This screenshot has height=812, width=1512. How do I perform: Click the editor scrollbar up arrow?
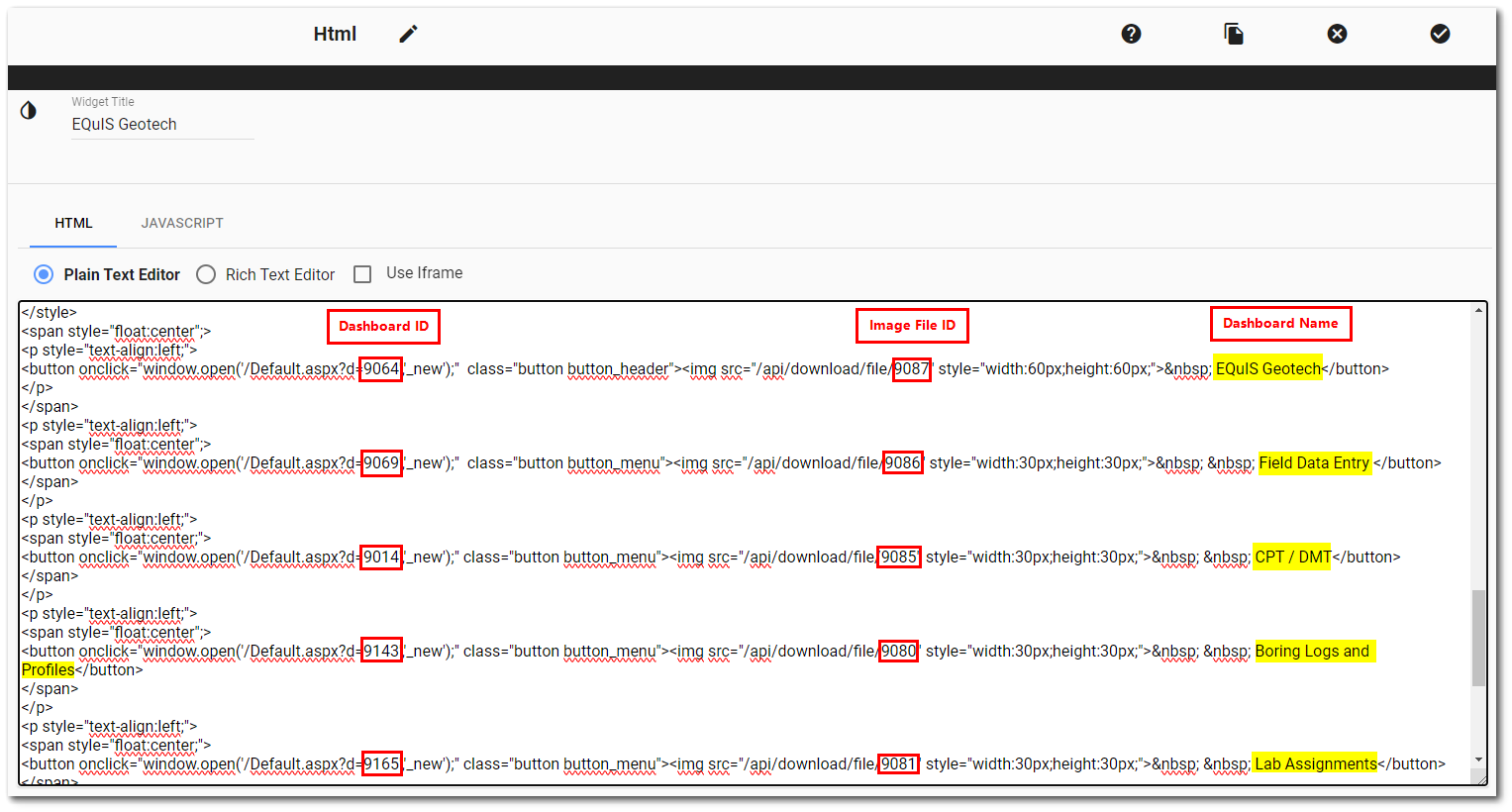coord(1478,311)
